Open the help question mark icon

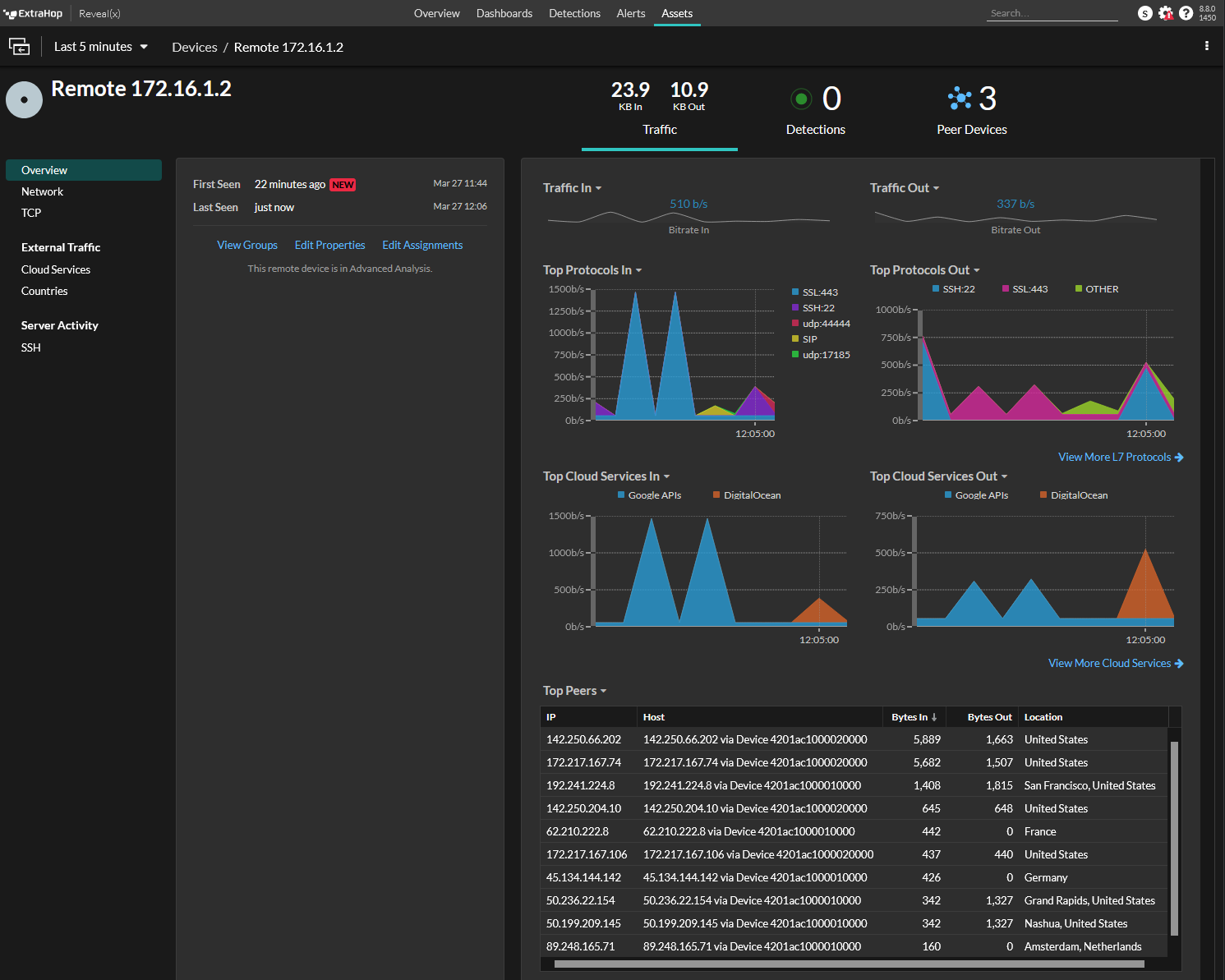(x=1186, y=13)
